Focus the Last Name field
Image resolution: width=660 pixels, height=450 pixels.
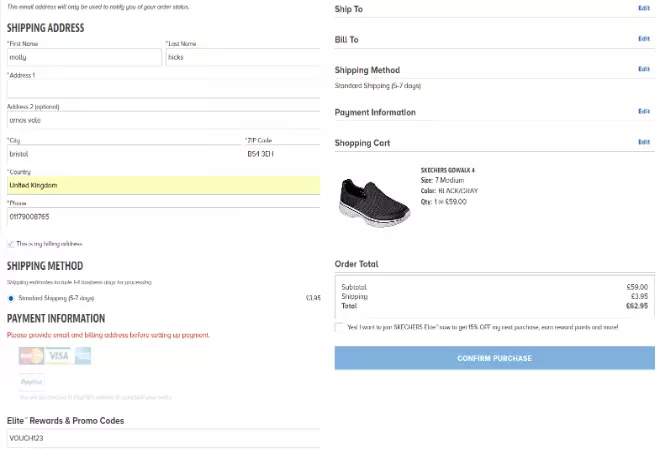click(x=243, y=57)
